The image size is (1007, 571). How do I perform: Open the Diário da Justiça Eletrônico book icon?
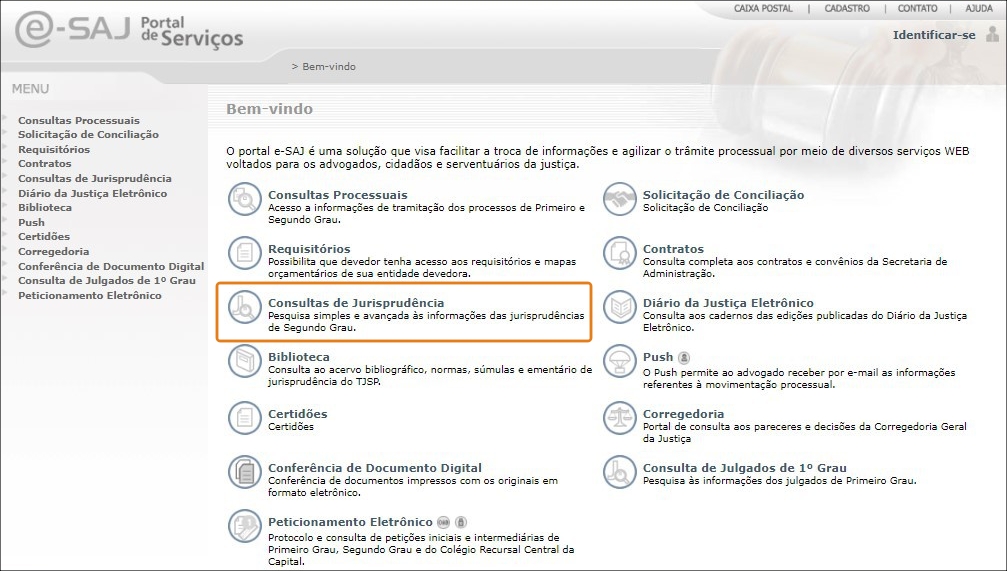tap(620, 307)
